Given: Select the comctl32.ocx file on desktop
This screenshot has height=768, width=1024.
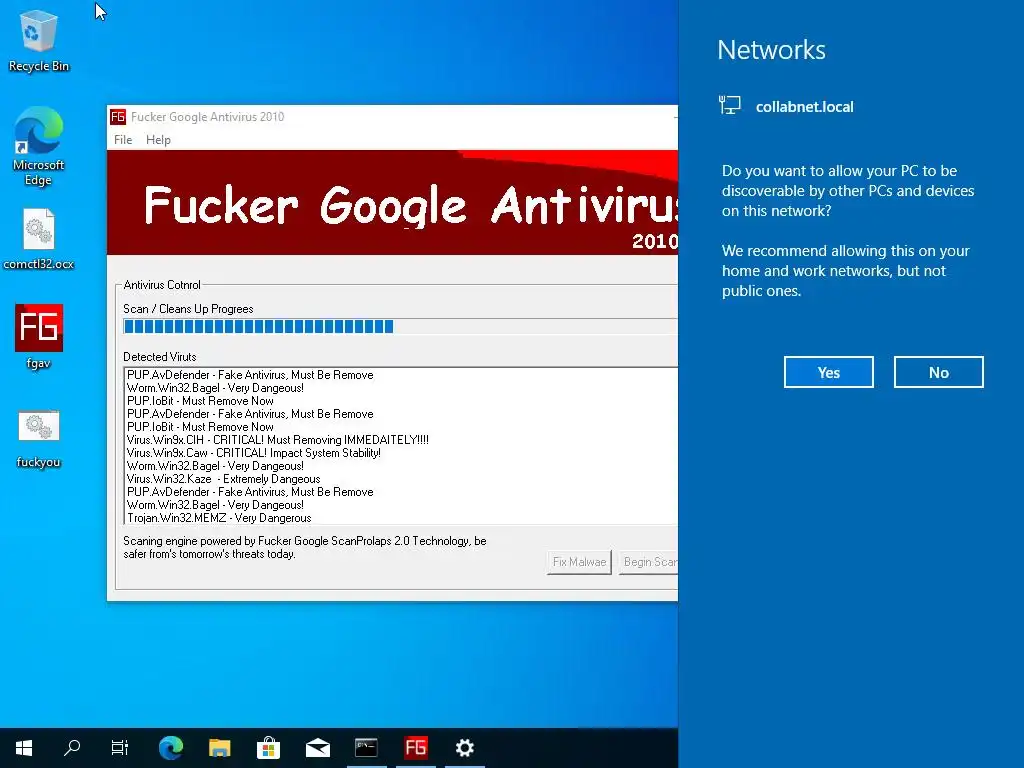Looking at the screenshot, I should point(39,239).
